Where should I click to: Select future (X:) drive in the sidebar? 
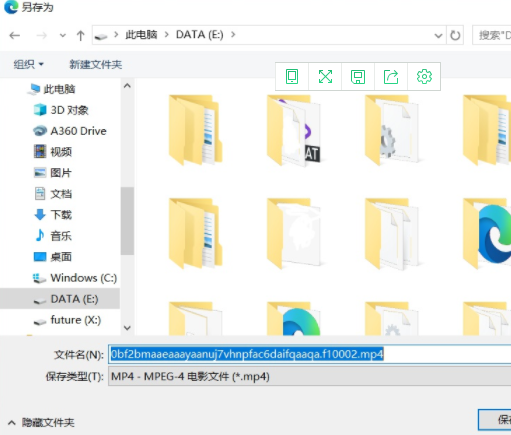click(67, 320)
